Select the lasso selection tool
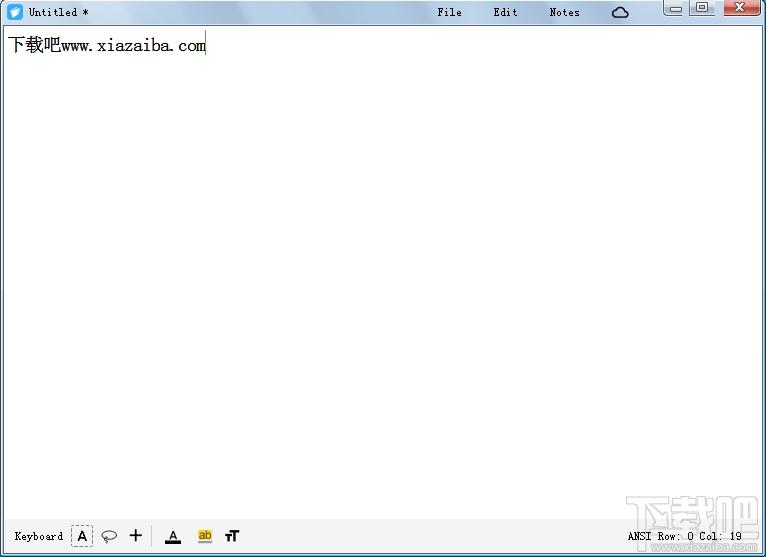This screenshot has height=557, width=766. coord(109,536)
